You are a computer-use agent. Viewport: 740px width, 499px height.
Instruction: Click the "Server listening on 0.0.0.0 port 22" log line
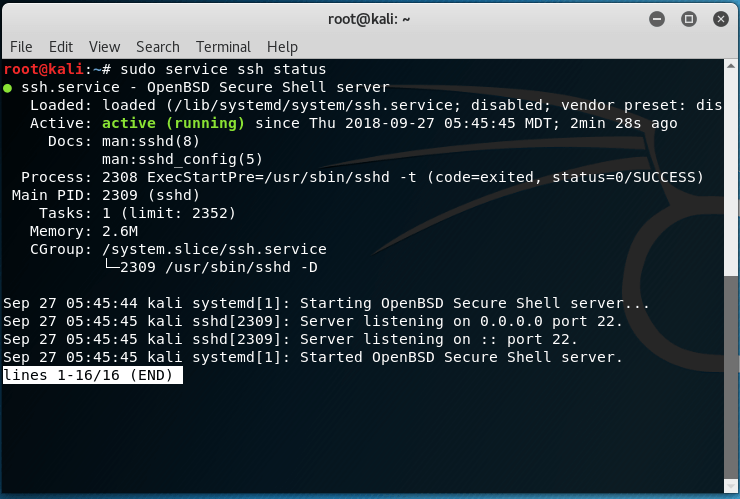pos(461,321)
